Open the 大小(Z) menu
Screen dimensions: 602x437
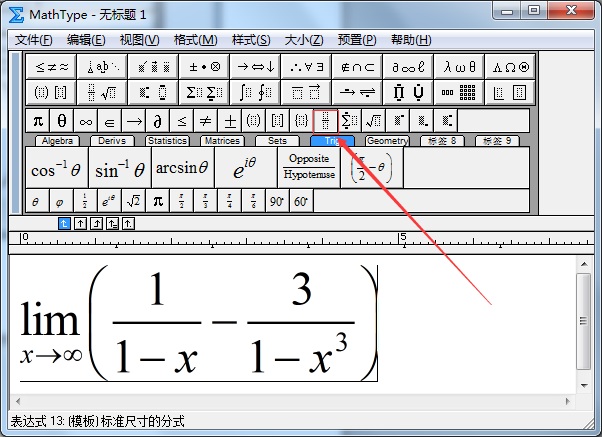pos(304,40)
